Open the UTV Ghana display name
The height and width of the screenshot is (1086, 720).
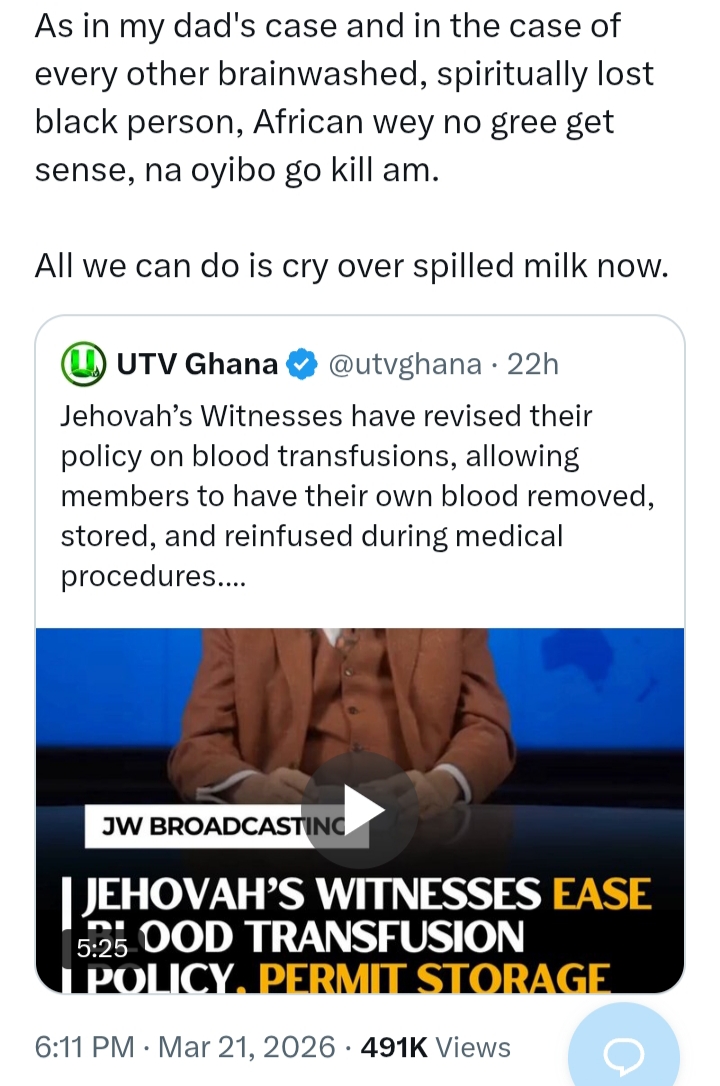click(x=197, y=365)
